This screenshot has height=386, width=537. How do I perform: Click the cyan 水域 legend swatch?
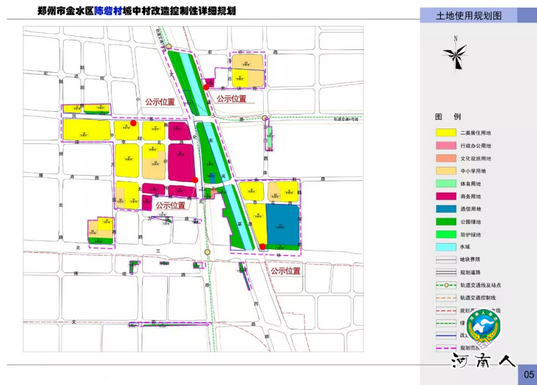click(x=446, y=247)
